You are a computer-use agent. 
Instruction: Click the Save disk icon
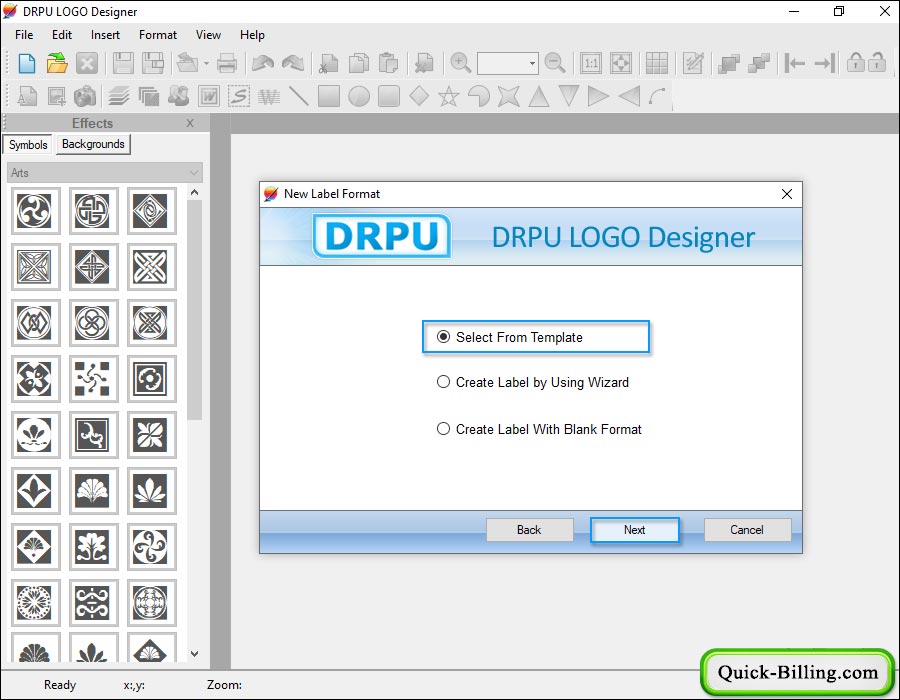[x=123, y=63]
